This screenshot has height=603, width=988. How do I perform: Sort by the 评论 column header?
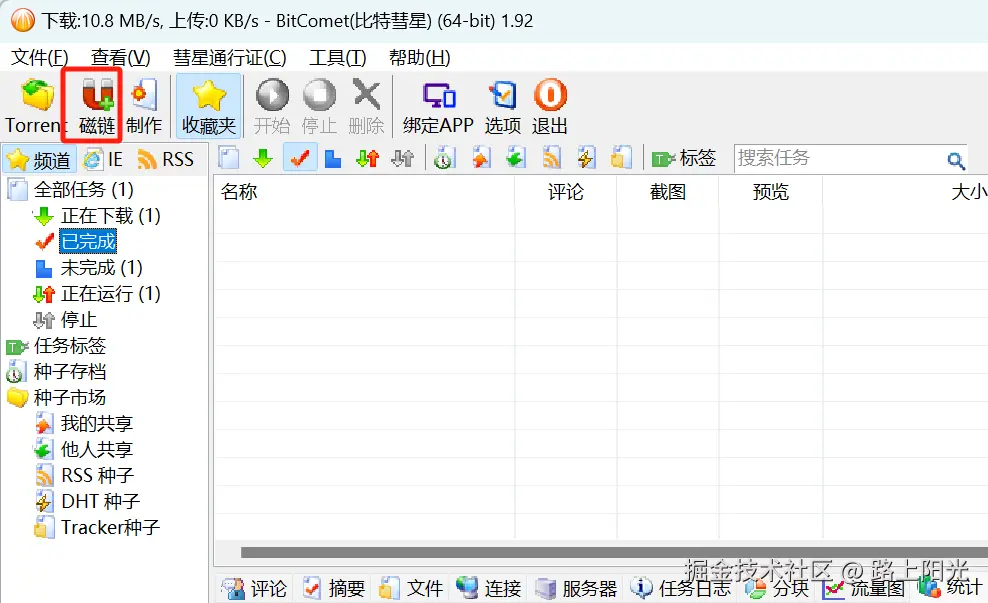tap(566, 192)
